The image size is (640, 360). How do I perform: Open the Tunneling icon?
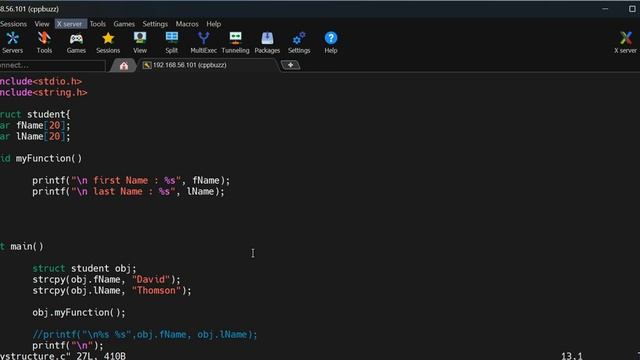pos(235,42)
